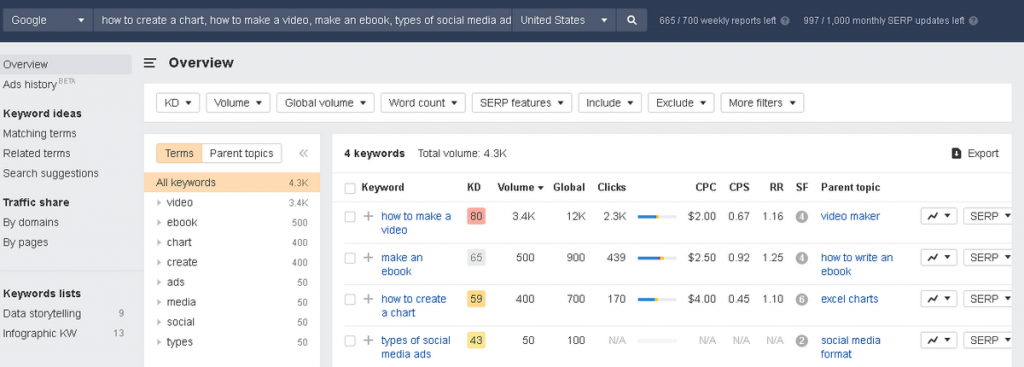Click SF badge for 'how to create a chart'

click(801, 300)
